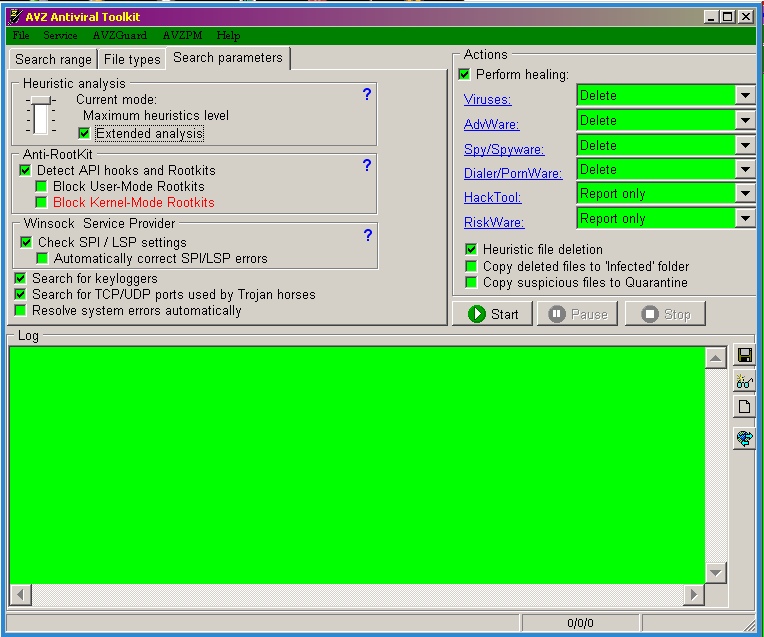Open the File menu

point(21,35)
